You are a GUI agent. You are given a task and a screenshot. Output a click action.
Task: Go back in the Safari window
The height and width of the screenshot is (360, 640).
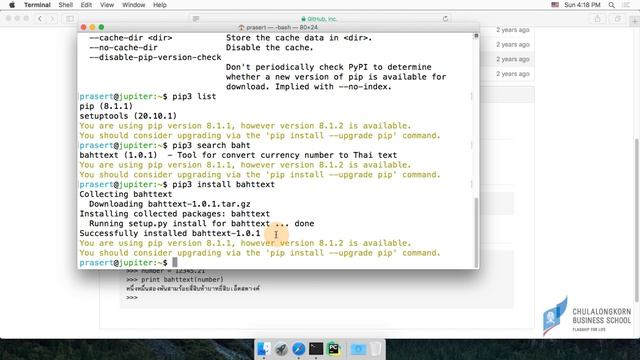click(x=40, y=19)
